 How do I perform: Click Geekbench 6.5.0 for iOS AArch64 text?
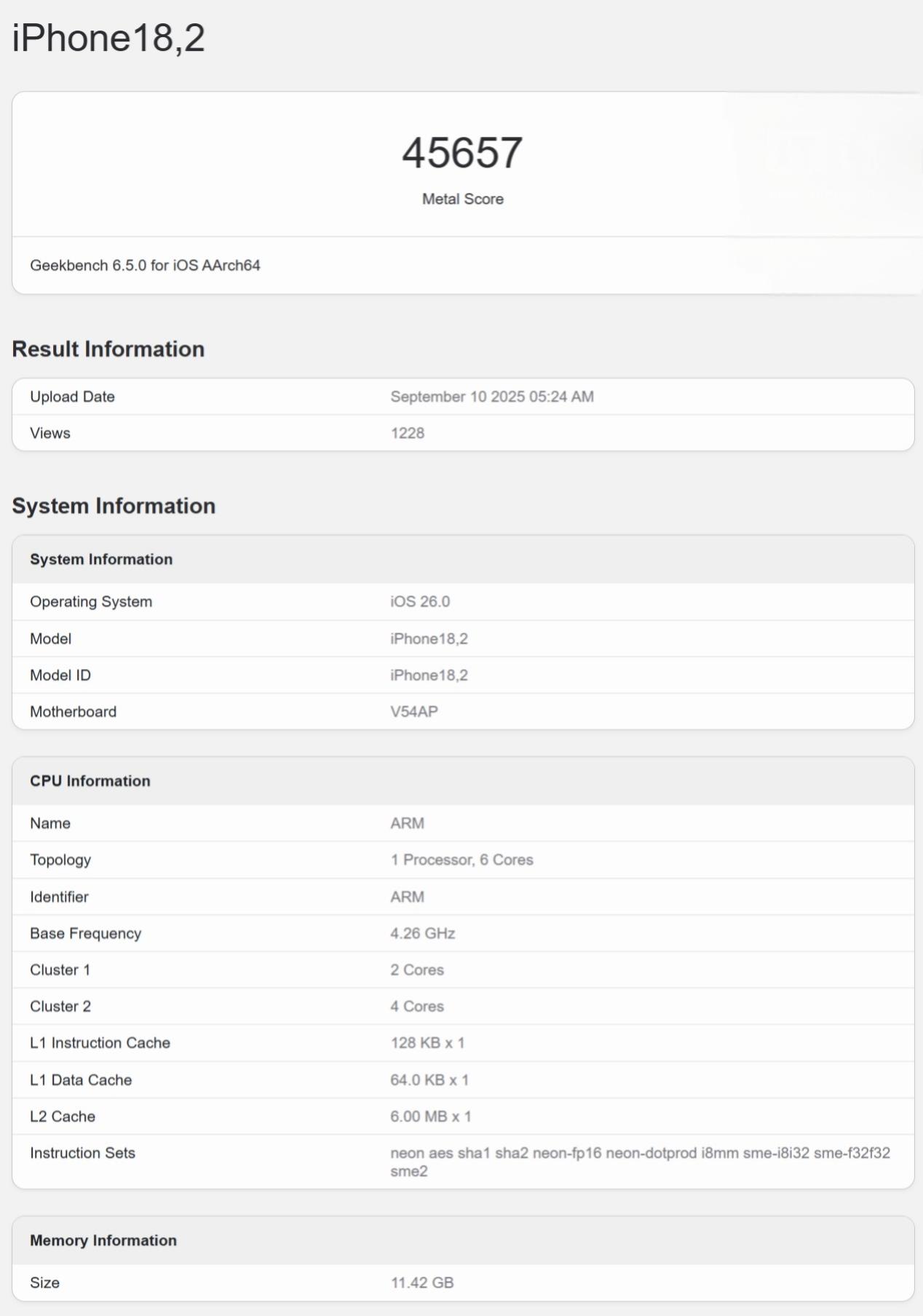pyautogui.click(x=145, y=266)
